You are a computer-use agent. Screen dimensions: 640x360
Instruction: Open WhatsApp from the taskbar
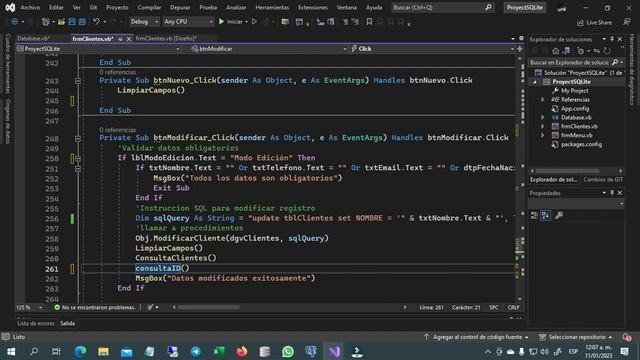[x=288, y=351]
